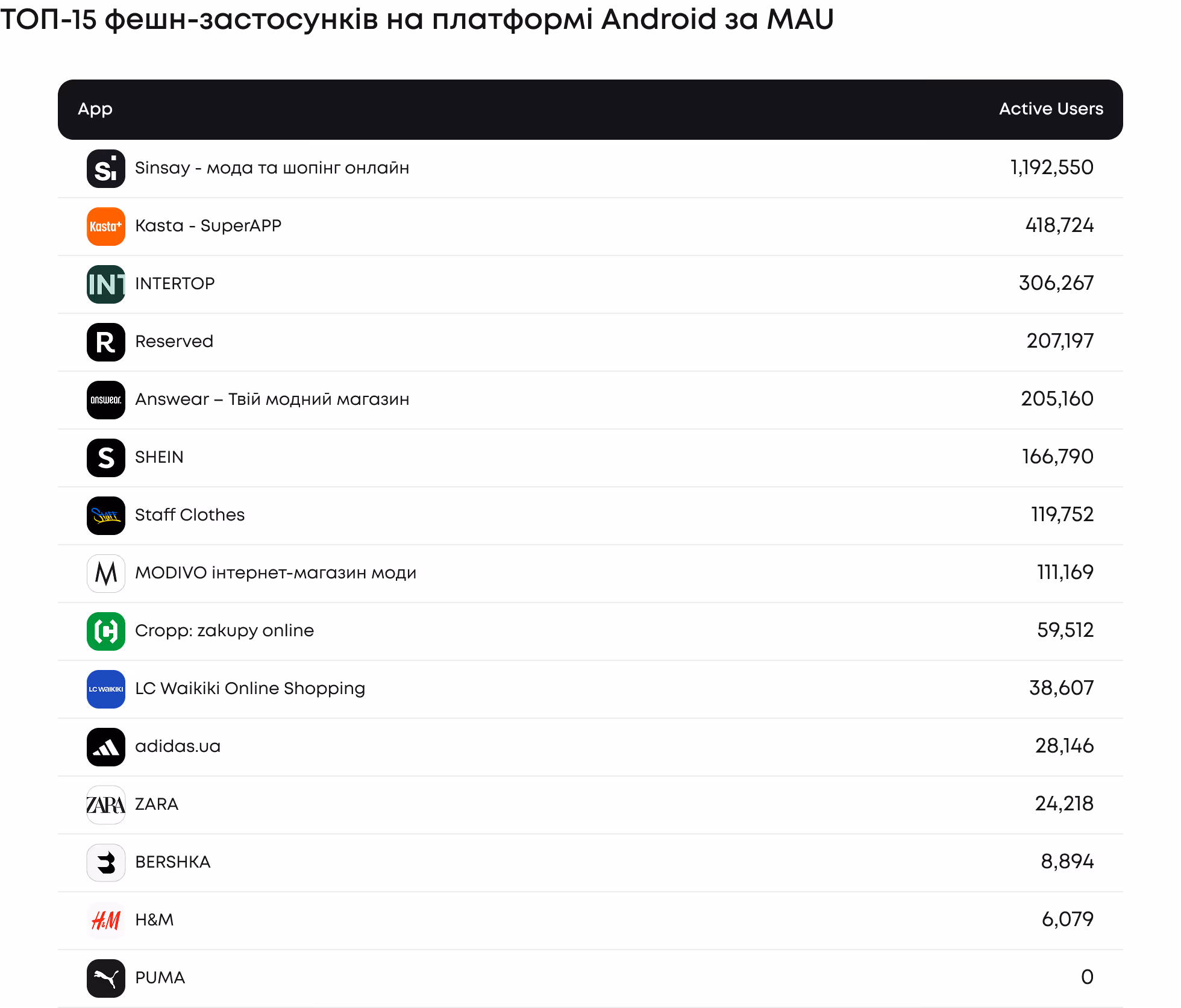This screenshot has height=1008, width=1181.
Task: Open the green Cropp app icon
Action: [x=106, y=631]
